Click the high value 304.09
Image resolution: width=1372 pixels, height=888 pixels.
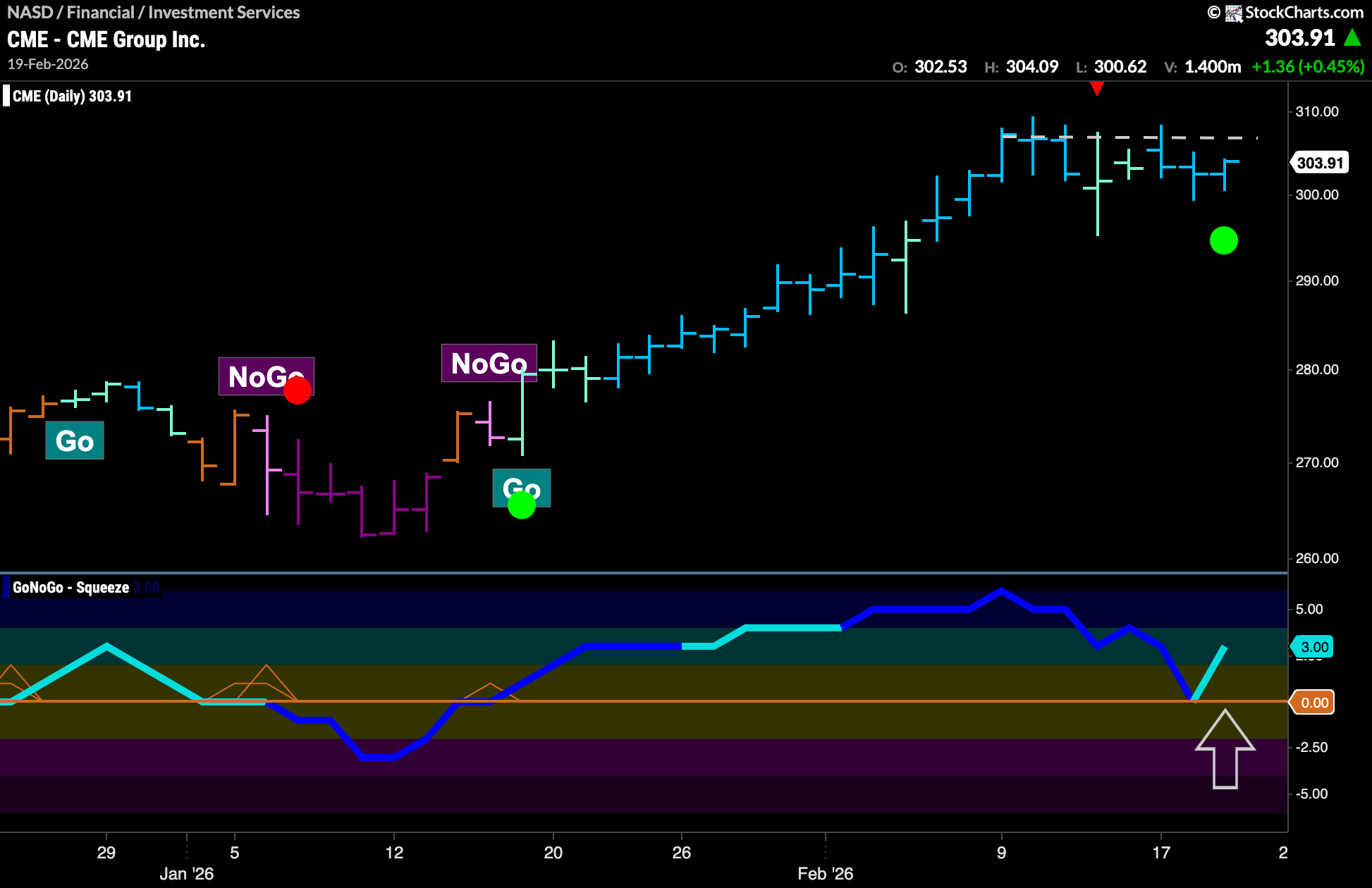coord(1032,67)
